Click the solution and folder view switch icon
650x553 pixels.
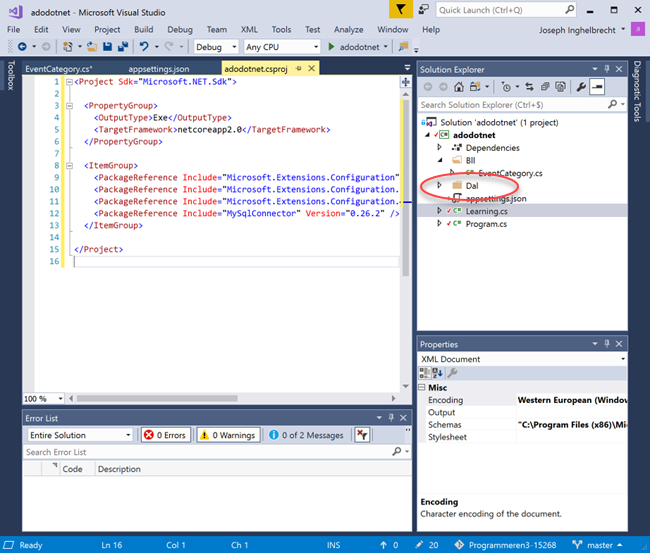tap(475, 87)
